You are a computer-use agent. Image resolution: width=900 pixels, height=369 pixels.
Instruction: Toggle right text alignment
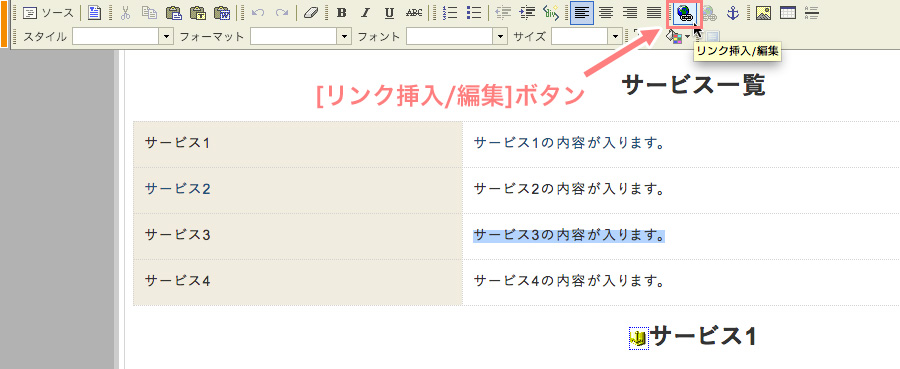point(630,13)
